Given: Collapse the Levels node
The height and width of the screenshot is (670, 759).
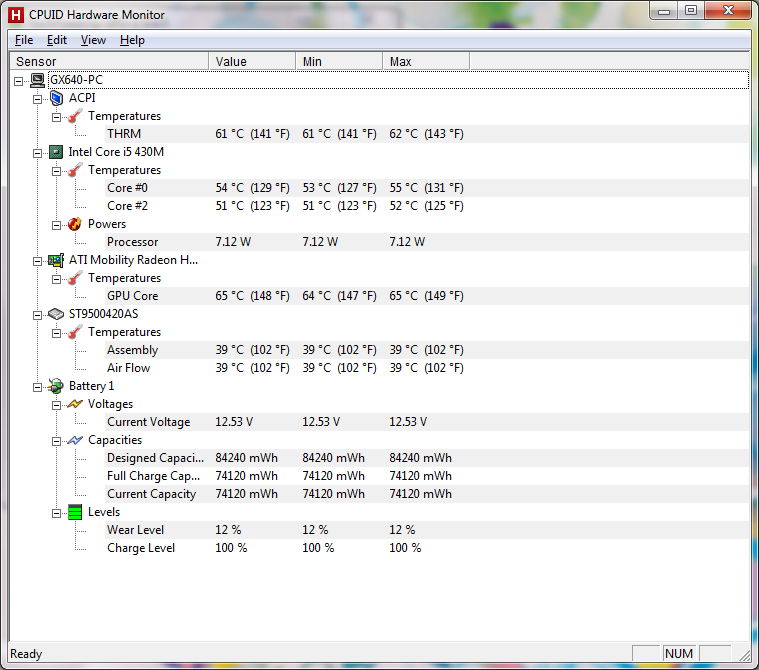Looking at the screenshot, I should pos(56,513).
